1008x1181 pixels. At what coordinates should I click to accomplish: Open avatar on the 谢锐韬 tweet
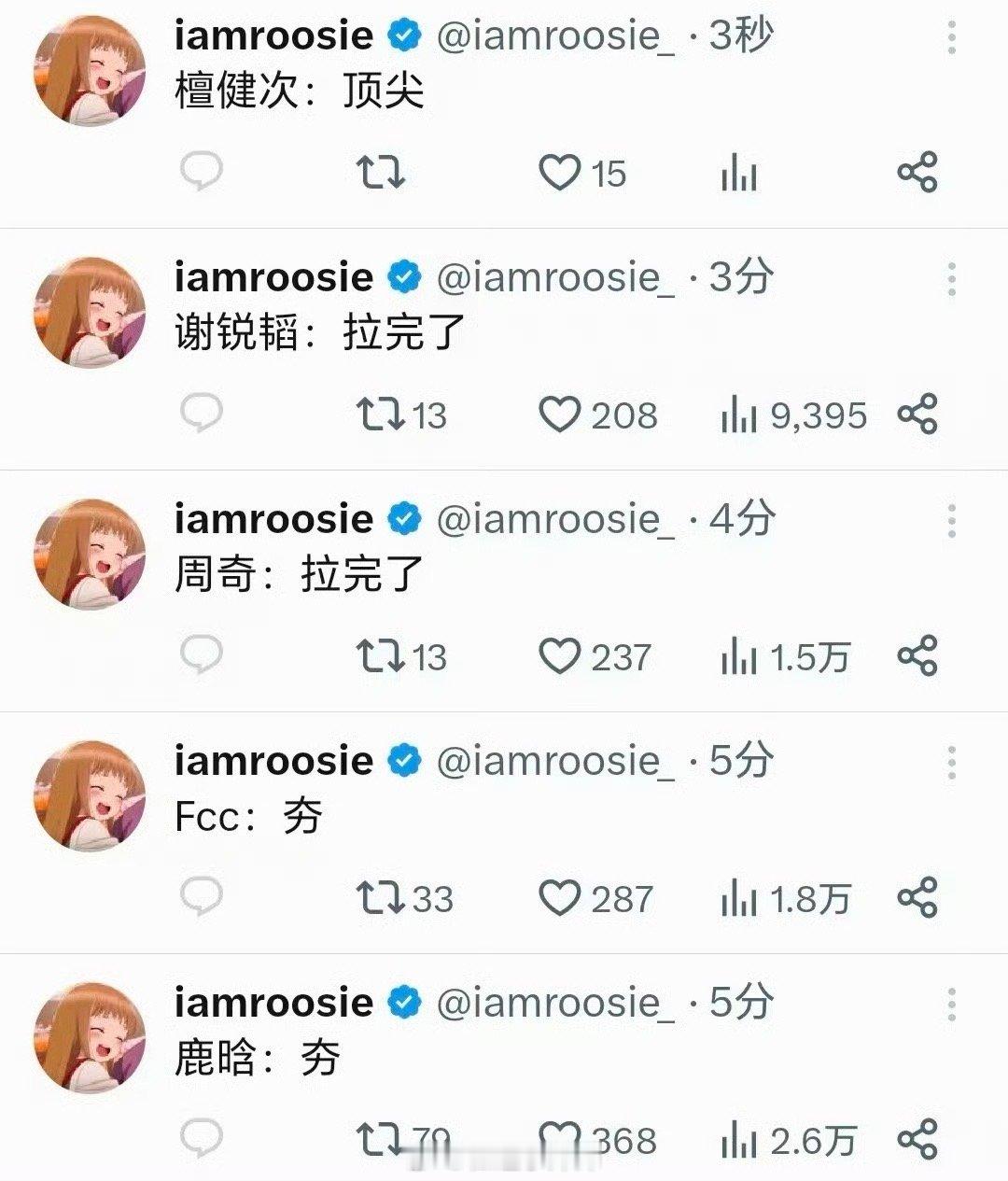(x=90, y=312)
